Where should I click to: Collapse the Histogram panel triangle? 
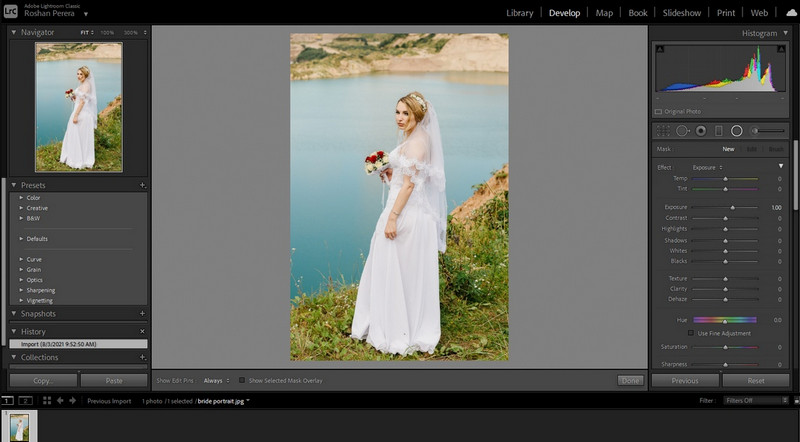click(785, 33)
